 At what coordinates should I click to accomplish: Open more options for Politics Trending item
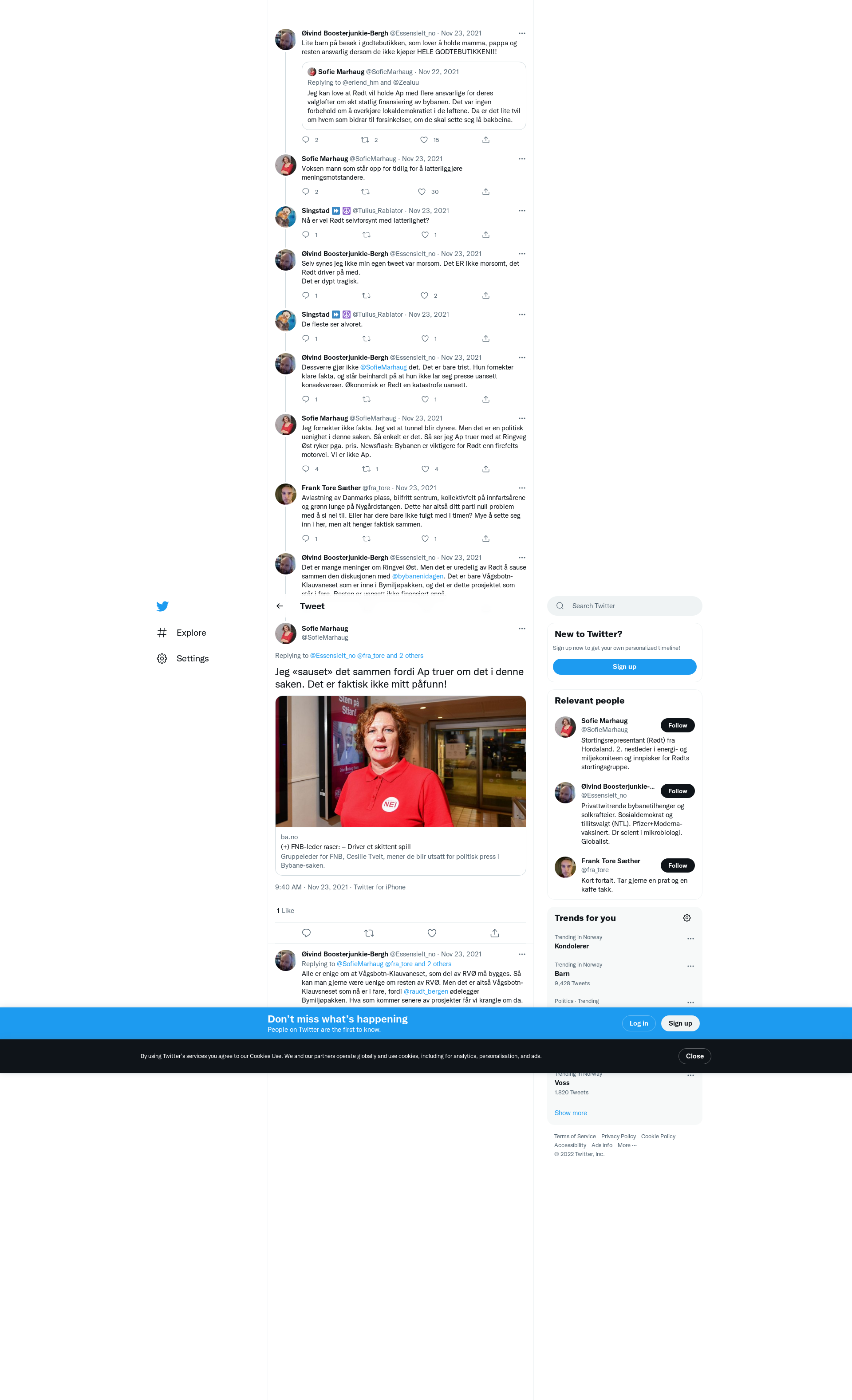(x=690, y=1002)
